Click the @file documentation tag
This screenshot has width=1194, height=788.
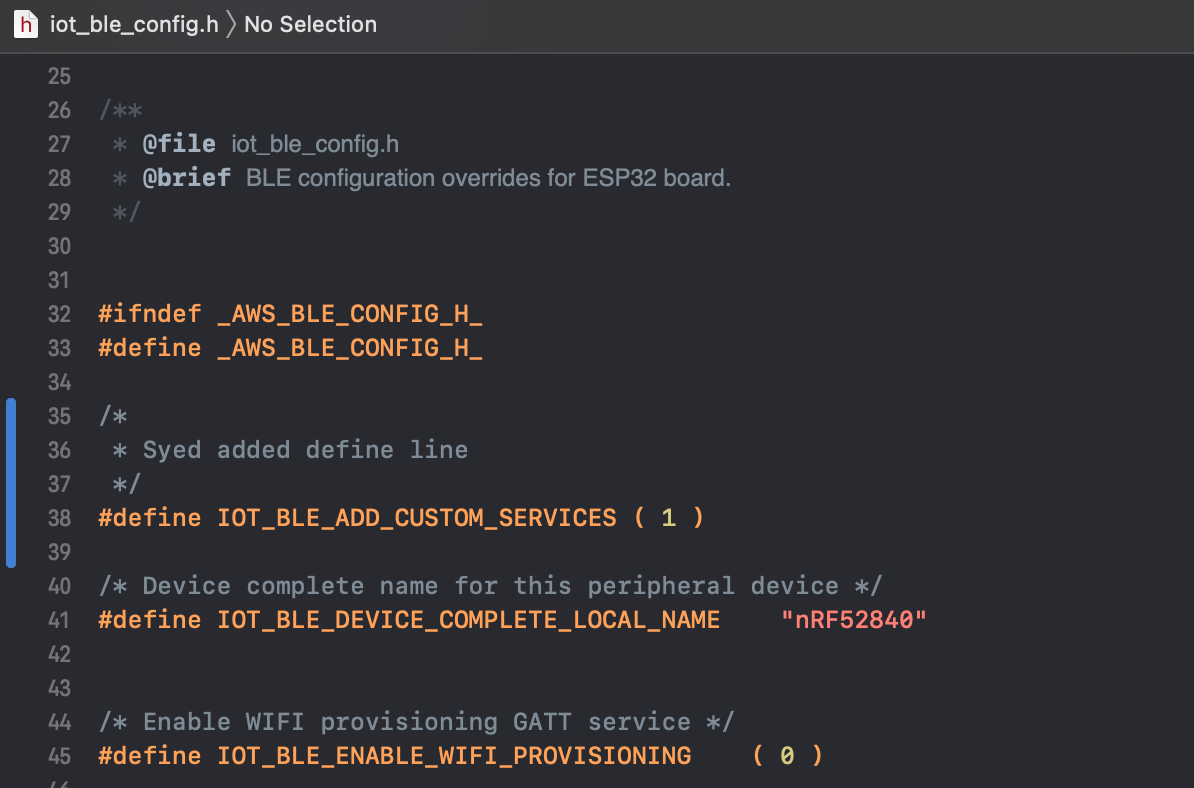180,143
